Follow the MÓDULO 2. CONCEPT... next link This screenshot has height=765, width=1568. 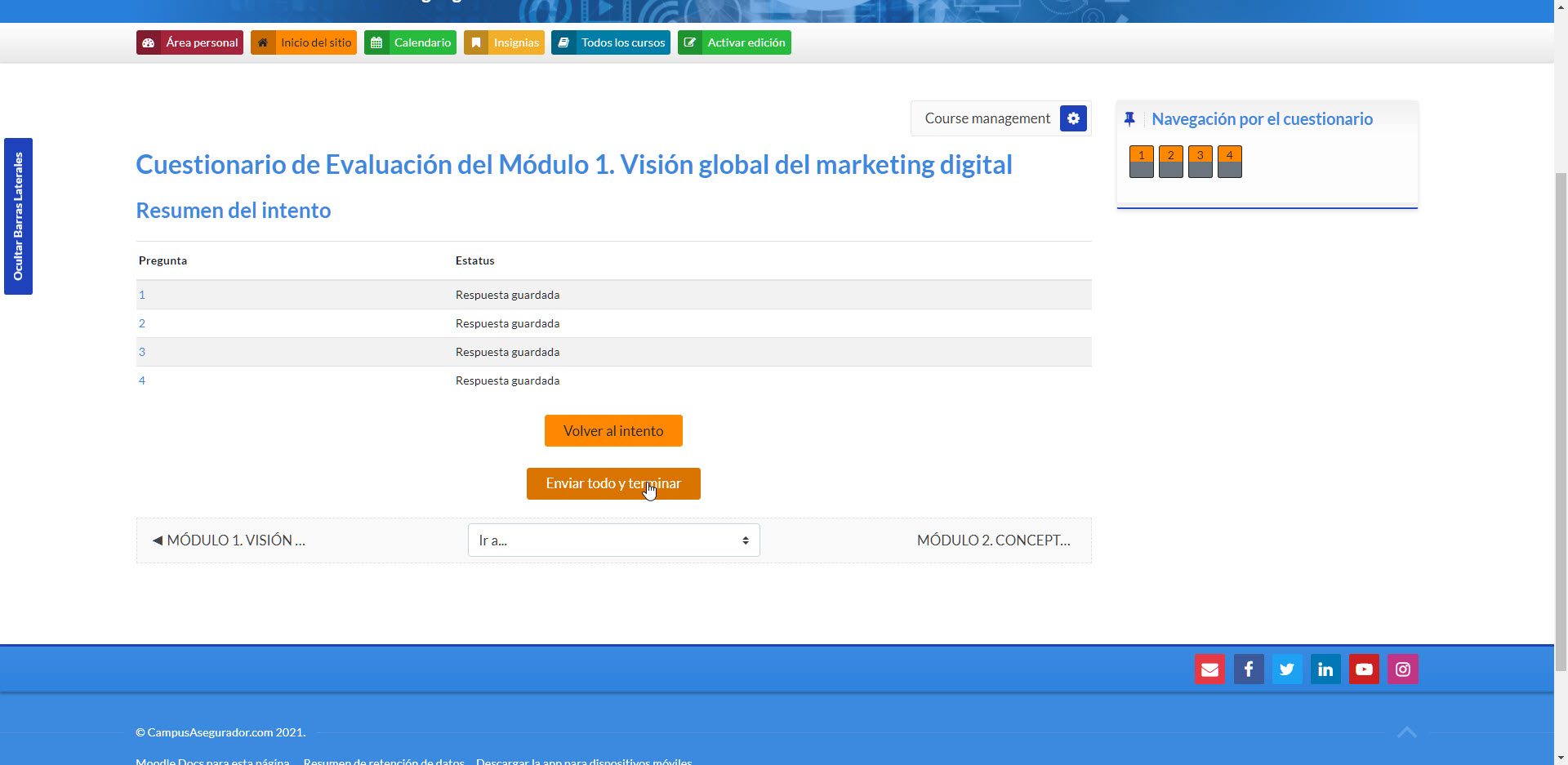point(993,540)
